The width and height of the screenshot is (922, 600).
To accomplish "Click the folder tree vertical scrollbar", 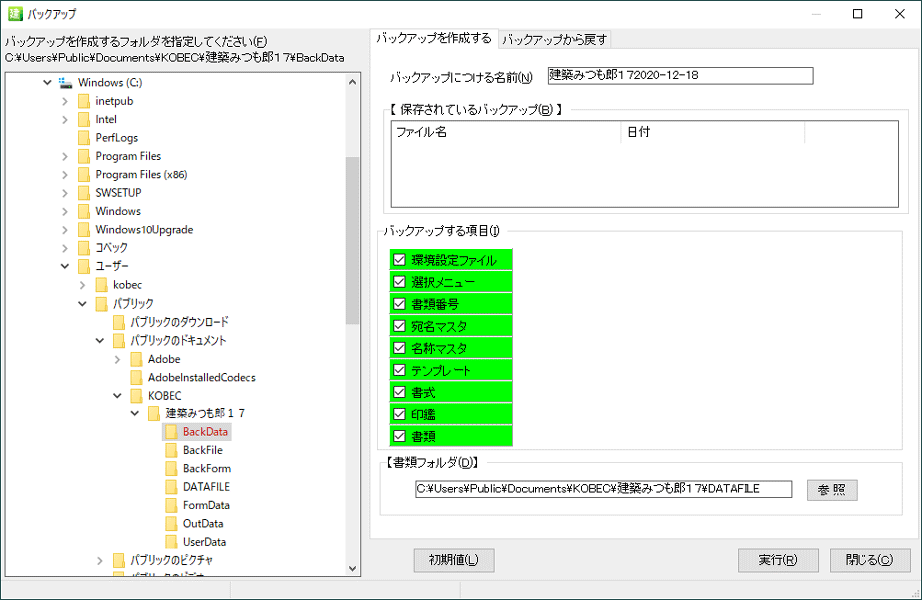I will (352, 240).
